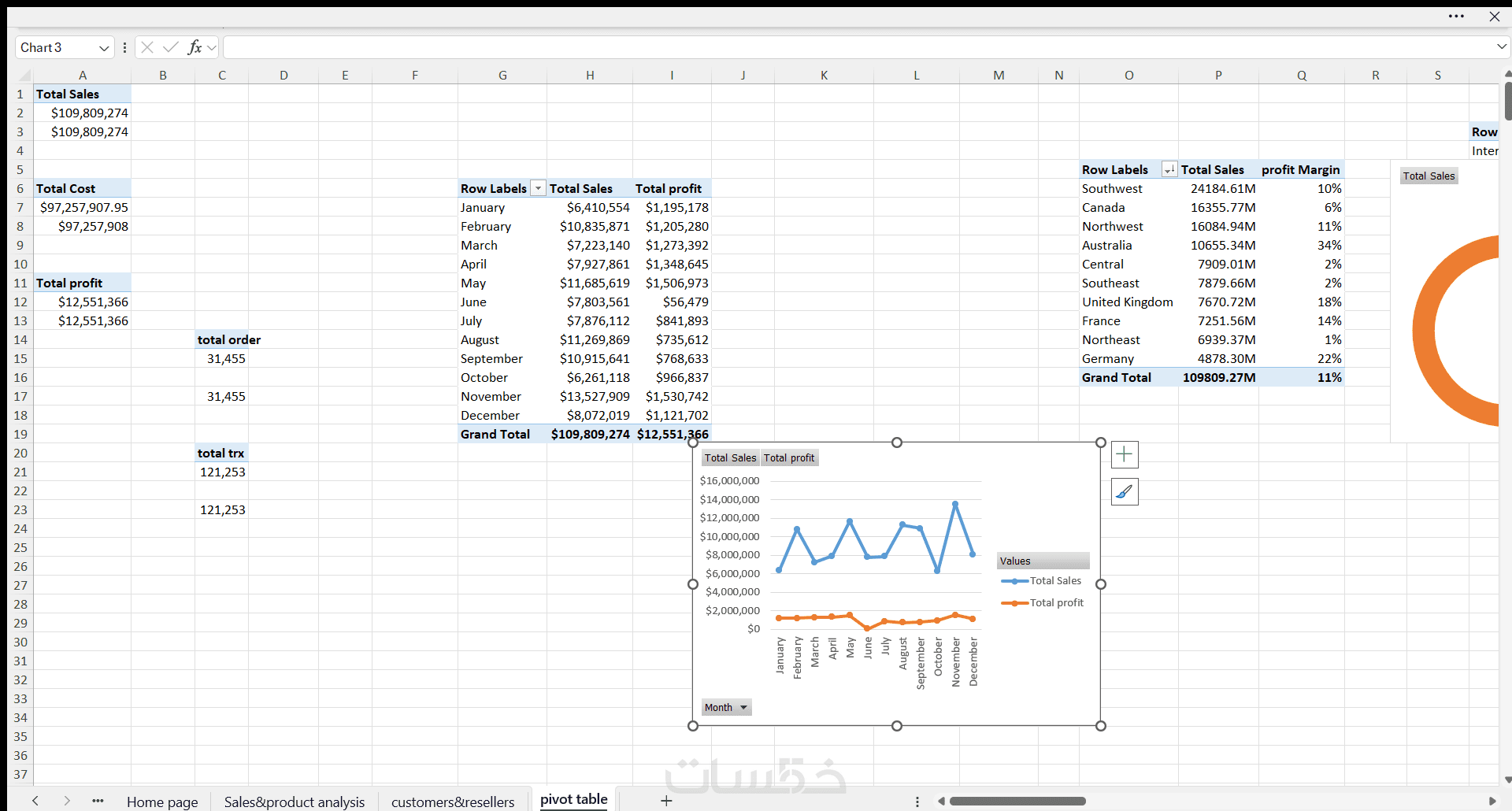Viewport: 1512px width, 811px height.
Task: Click the Insert Function fx icon
Action: (195, 47)
